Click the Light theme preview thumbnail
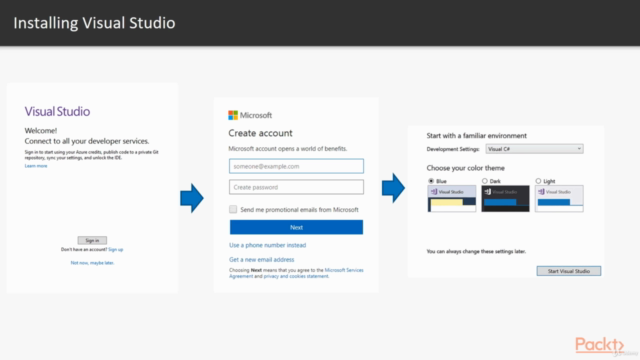 (x=559, y=199)
